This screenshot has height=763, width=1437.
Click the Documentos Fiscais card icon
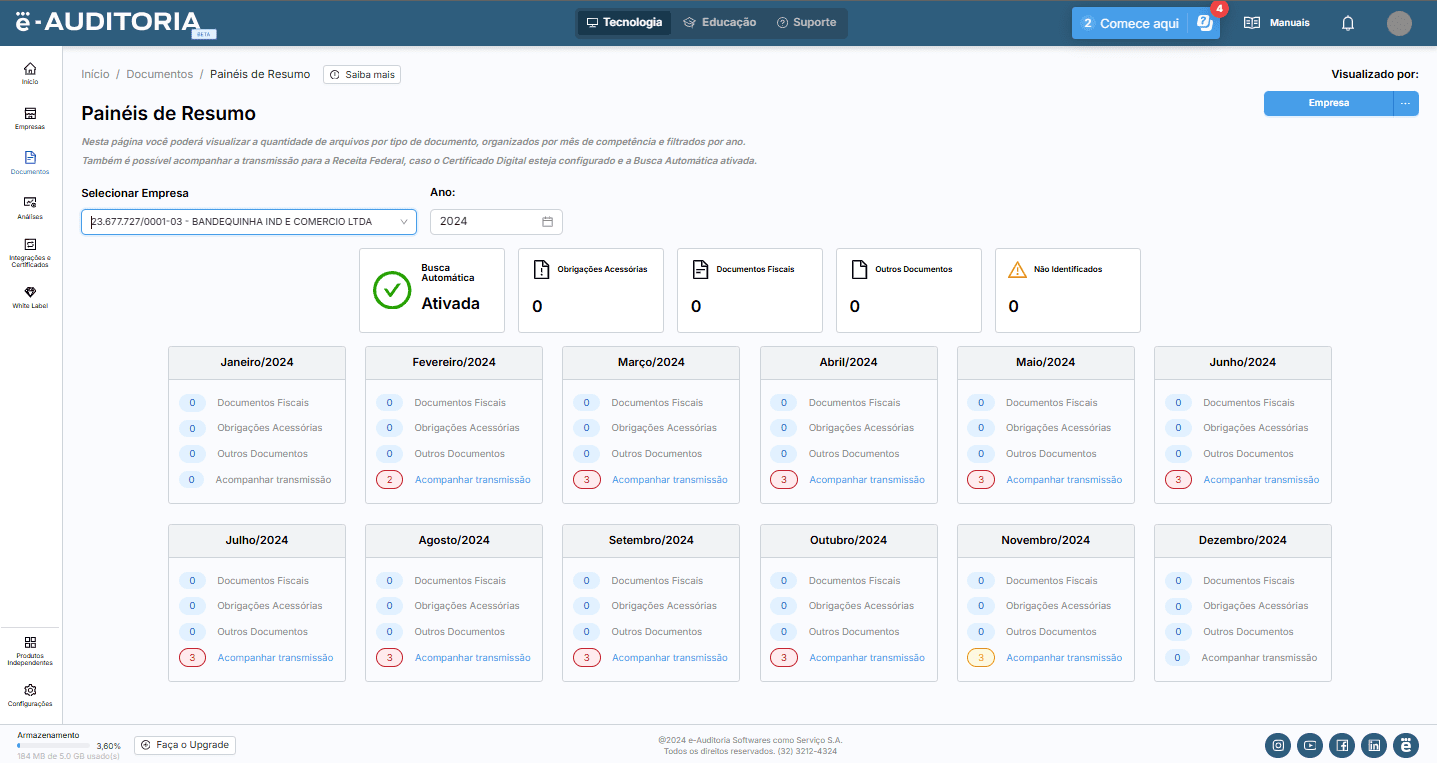(x=700, y=269)
